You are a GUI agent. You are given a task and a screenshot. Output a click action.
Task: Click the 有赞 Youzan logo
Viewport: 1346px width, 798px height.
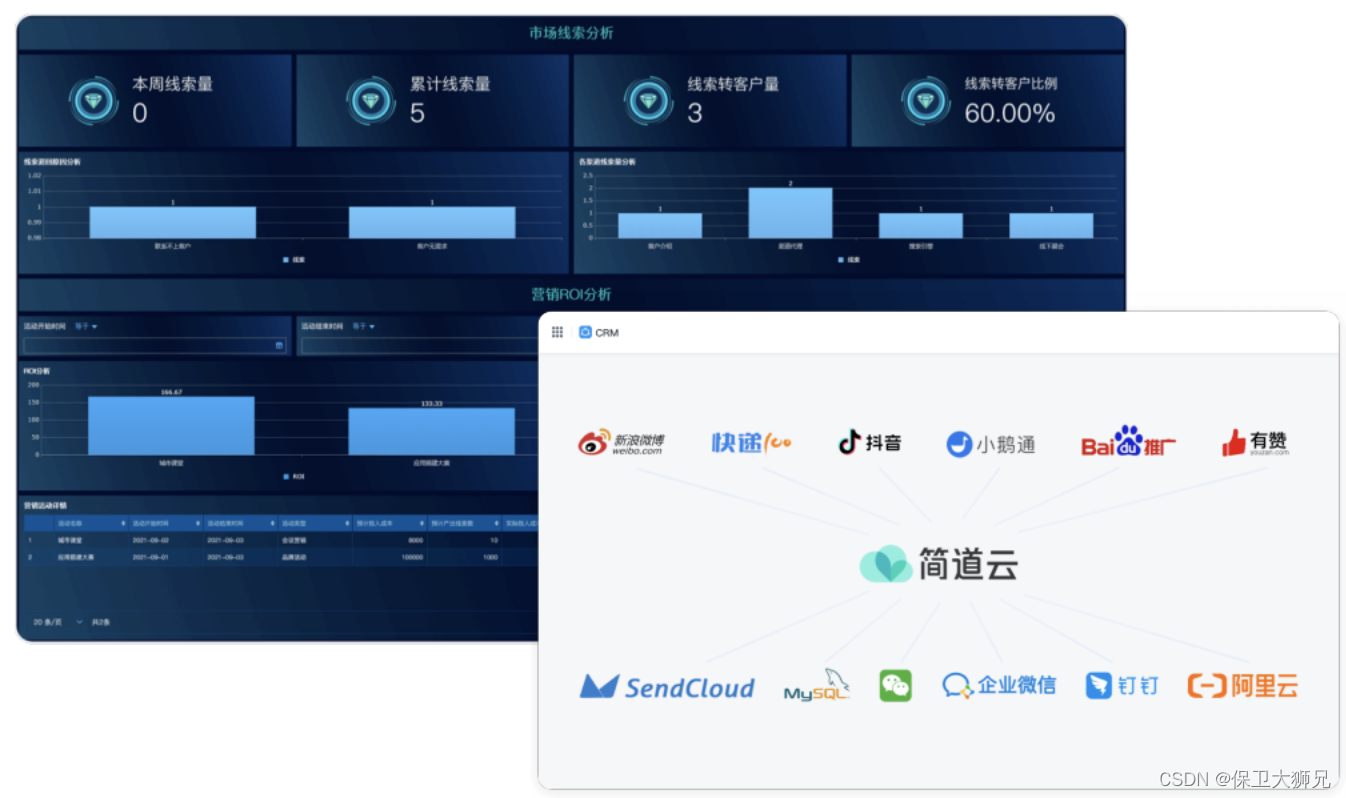point(1255,443)
